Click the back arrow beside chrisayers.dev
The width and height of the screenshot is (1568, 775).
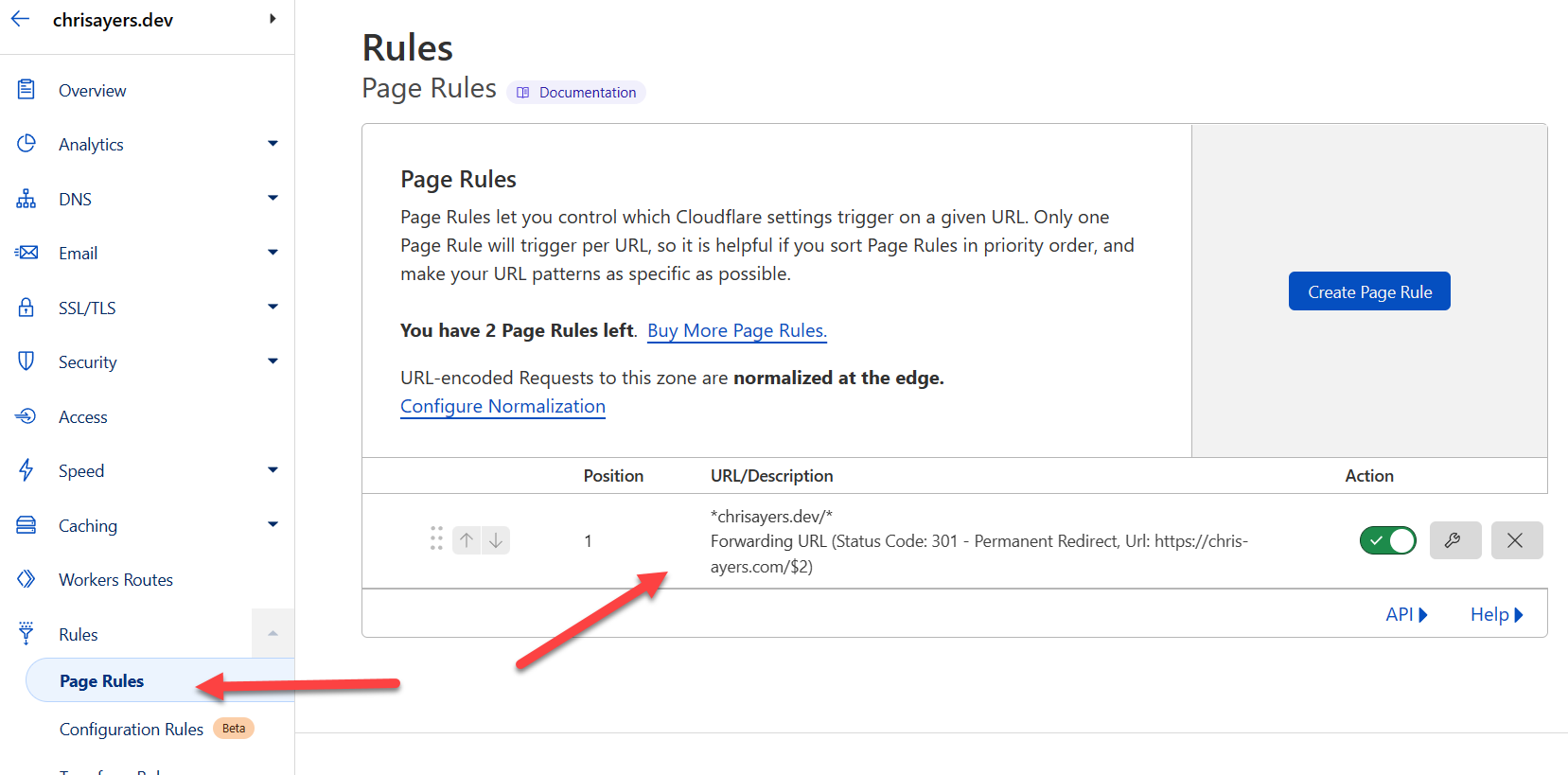20,19
